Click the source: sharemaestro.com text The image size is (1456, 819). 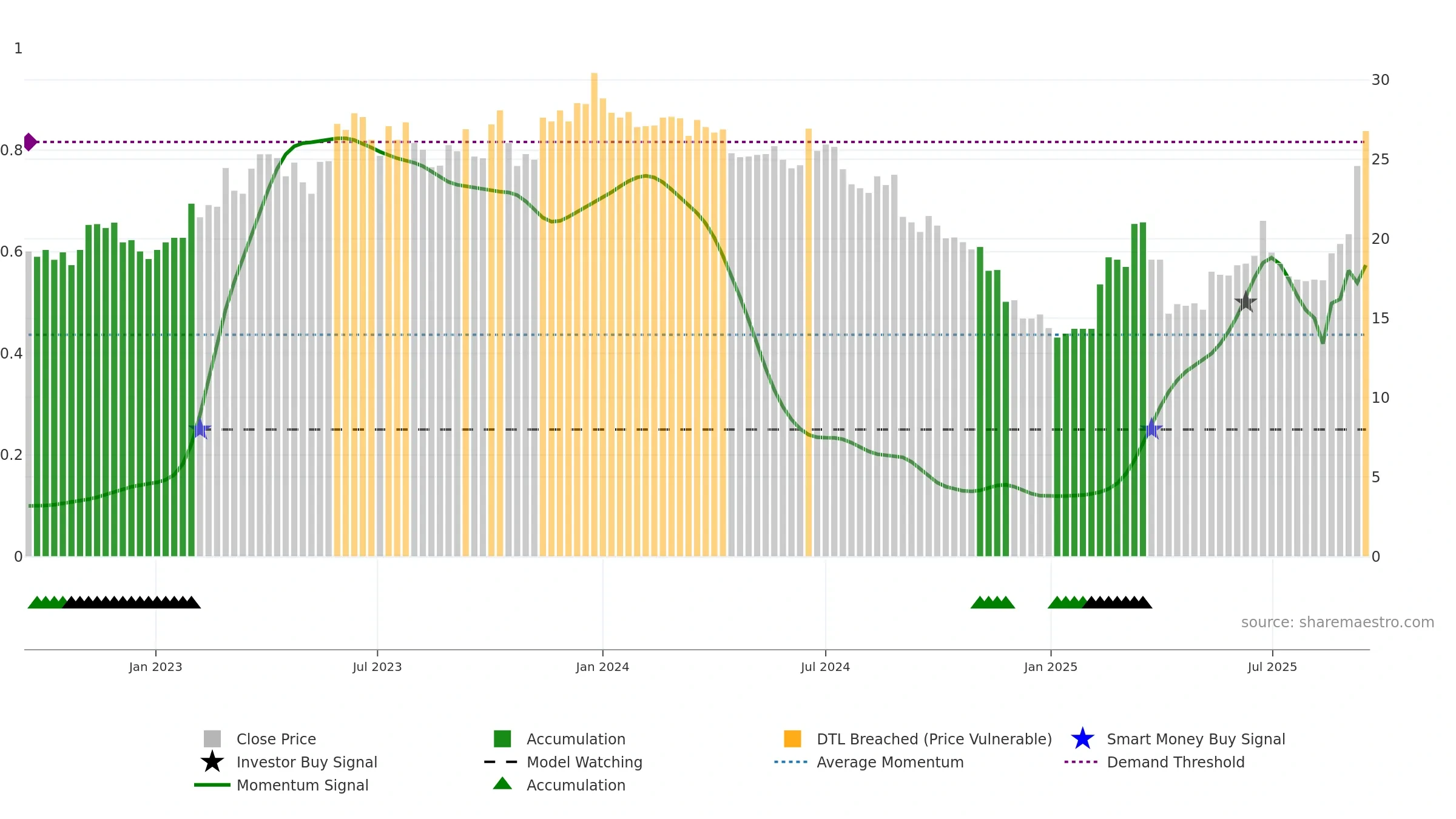pyautogui.click(x=1338, y=622)
